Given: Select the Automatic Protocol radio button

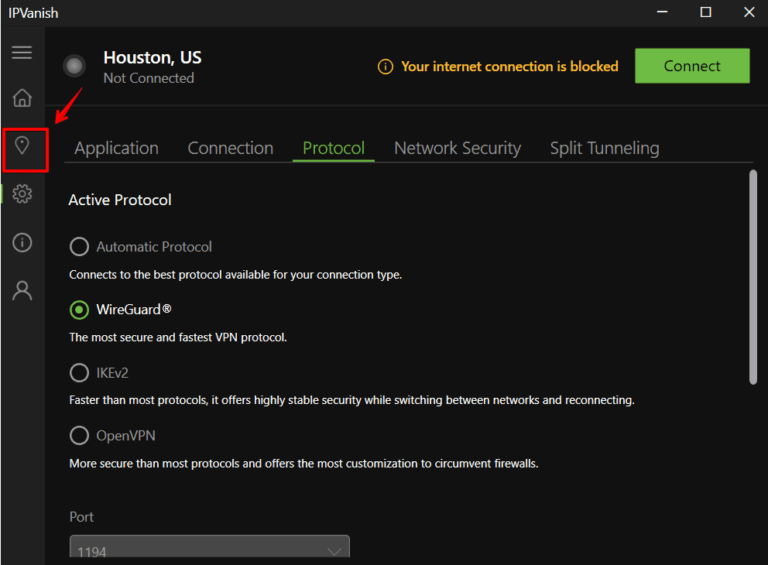Looking at the screenshot, I should (79, 247).
